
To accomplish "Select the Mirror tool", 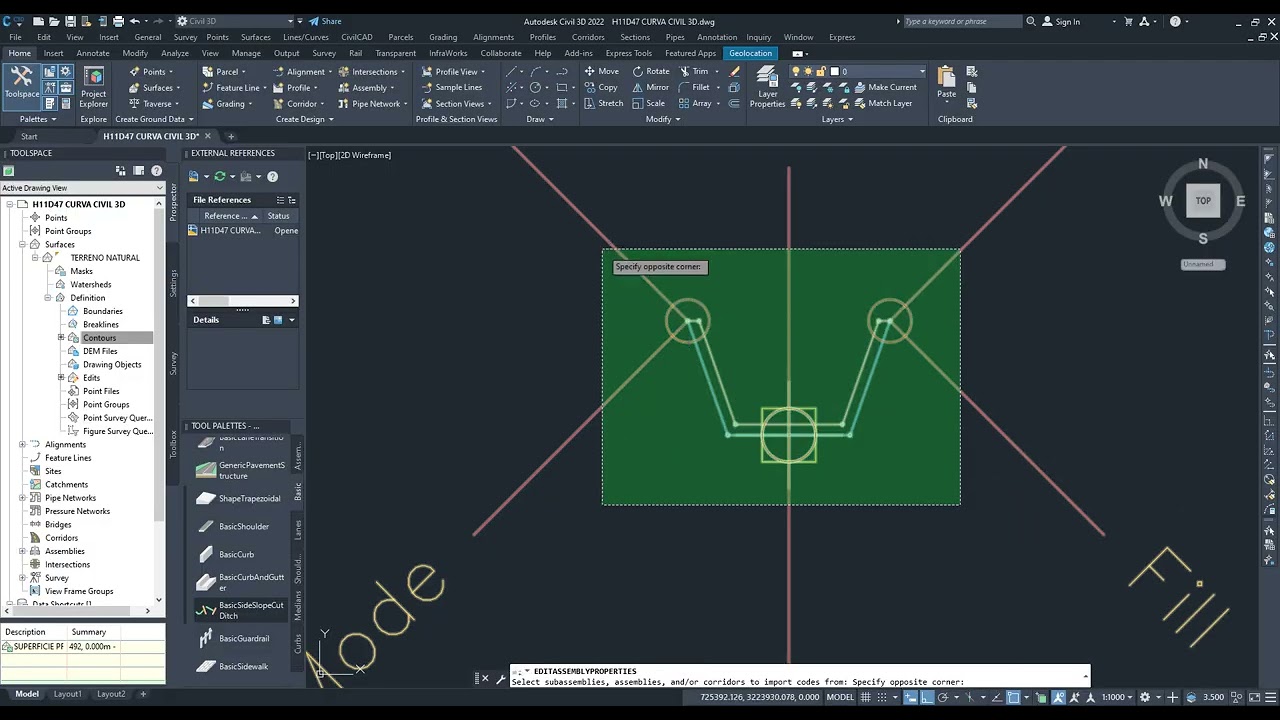I will [x=650, y=87].
